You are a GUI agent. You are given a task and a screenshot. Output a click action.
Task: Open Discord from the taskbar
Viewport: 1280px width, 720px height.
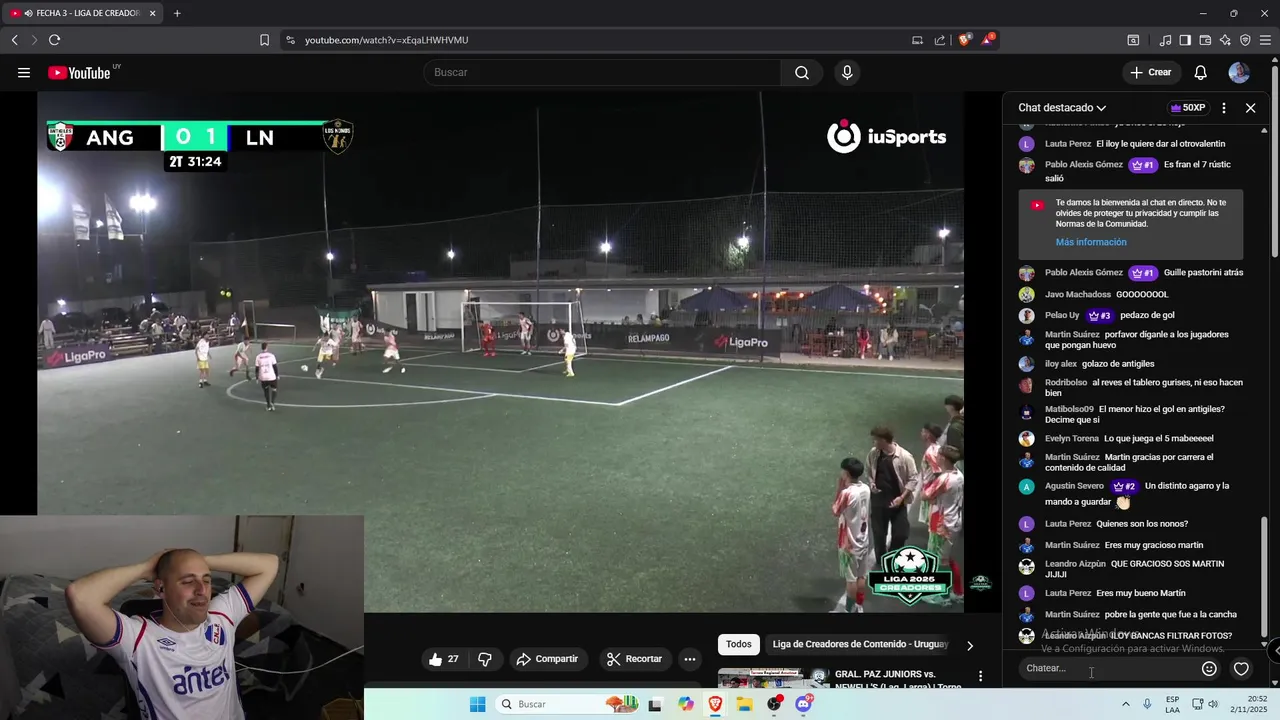tap(804, 704)
